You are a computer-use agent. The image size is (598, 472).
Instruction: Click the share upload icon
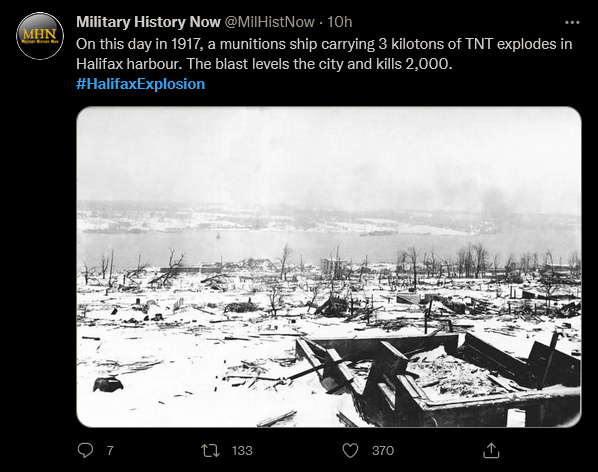(491, 450)
